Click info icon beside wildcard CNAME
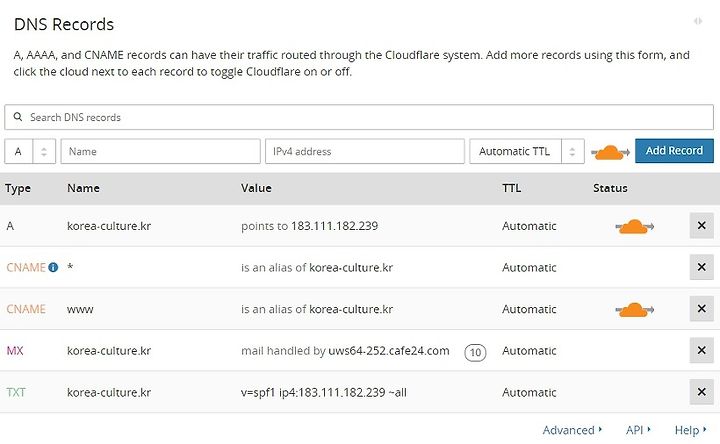 [x=53, y=267]
